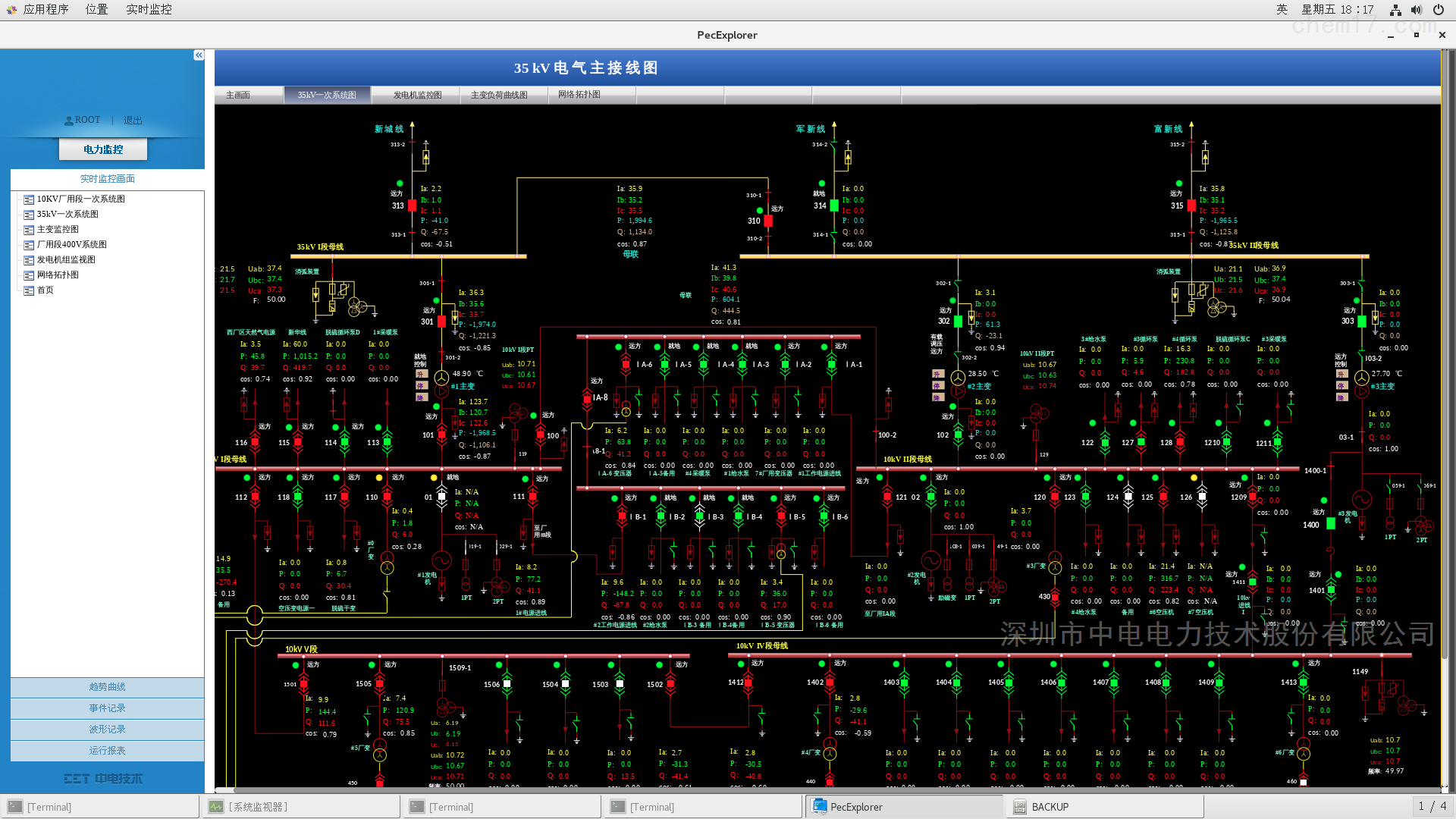Click the 退出 logout link

pos(133,121)
